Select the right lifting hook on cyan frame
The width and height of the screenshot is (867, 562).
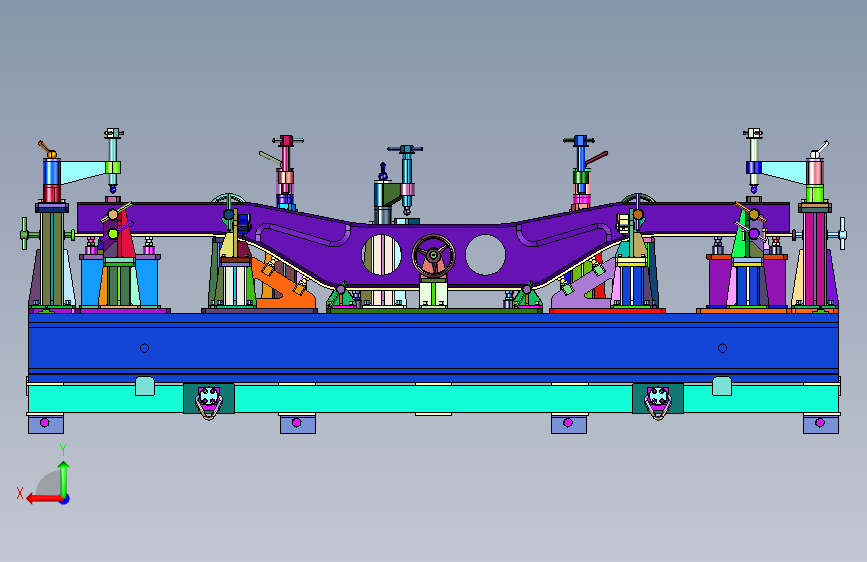point(658,402)
